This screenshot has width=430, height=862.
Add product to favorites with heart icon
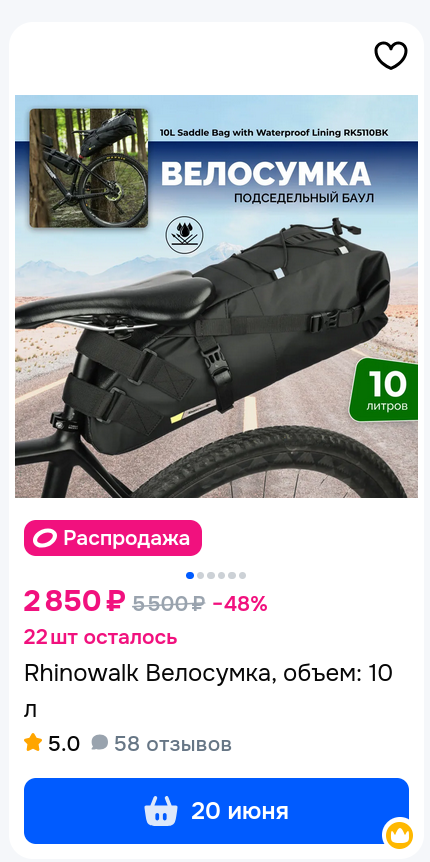pos(390,56)
